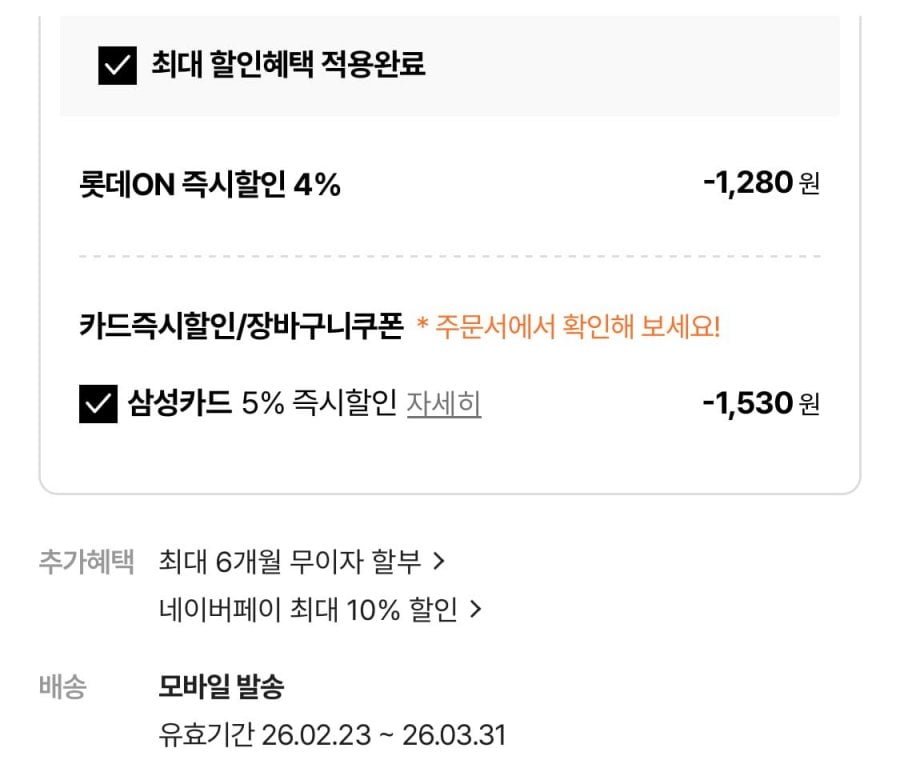Image resolution: width=900 pixels, height=776 pixels.
Task: Click the 카드즉시할인/장바구니쿠폰 heading
Action: (x=241, y=328)
